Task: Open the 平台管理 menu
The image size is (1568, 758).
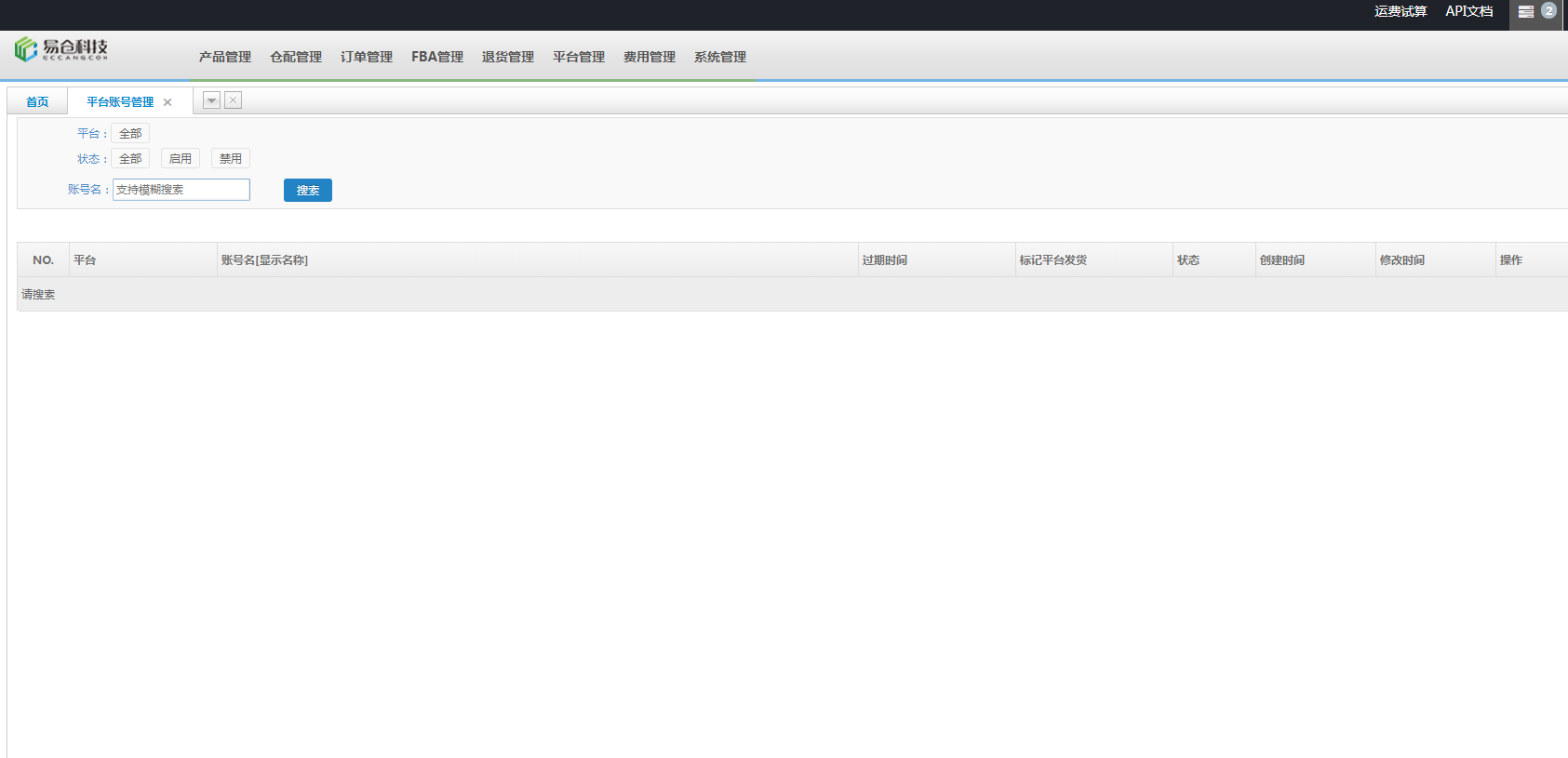Action: tap(579, 57)
